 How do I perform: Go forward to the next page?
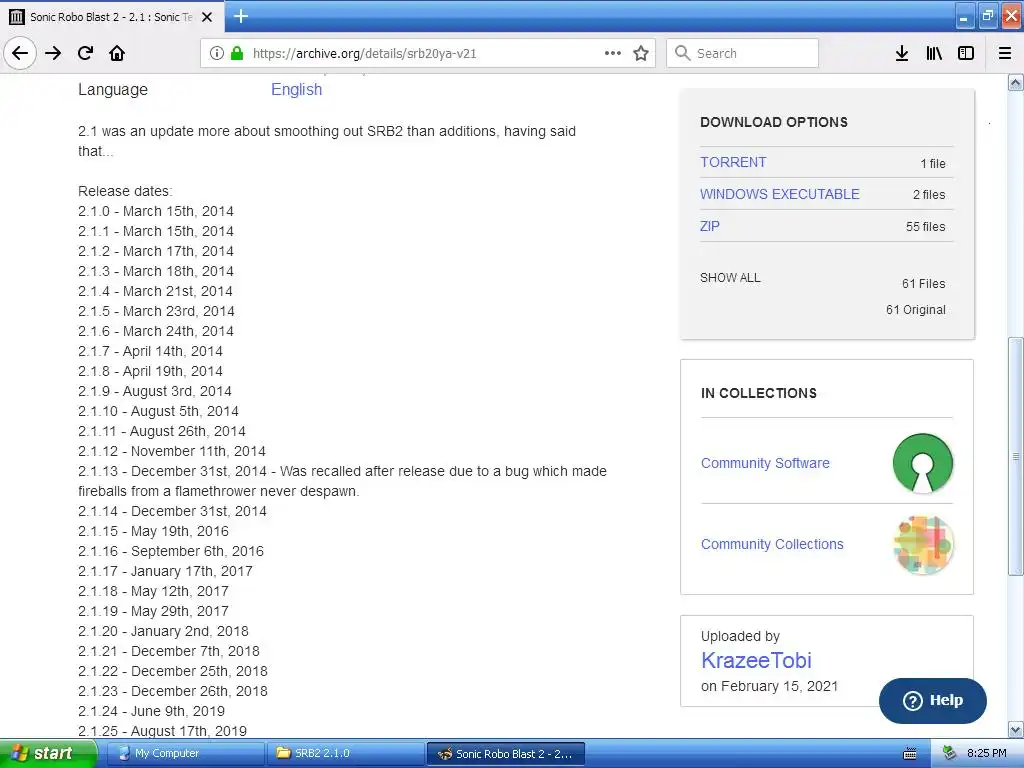[x=53, y=53]
